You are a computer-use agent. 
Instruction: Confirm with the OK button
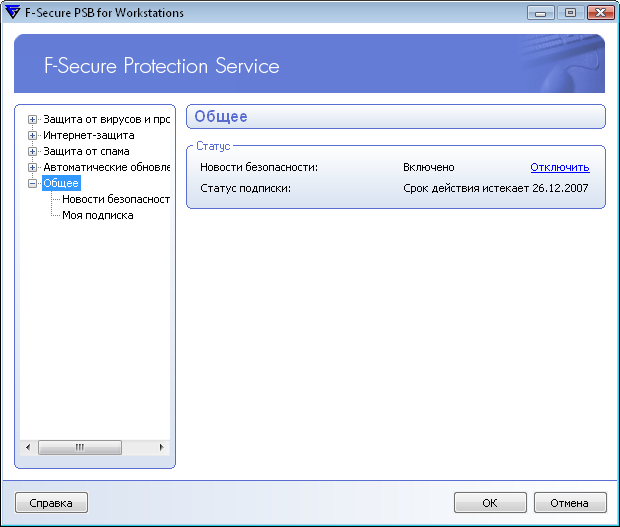coord(490,503)
